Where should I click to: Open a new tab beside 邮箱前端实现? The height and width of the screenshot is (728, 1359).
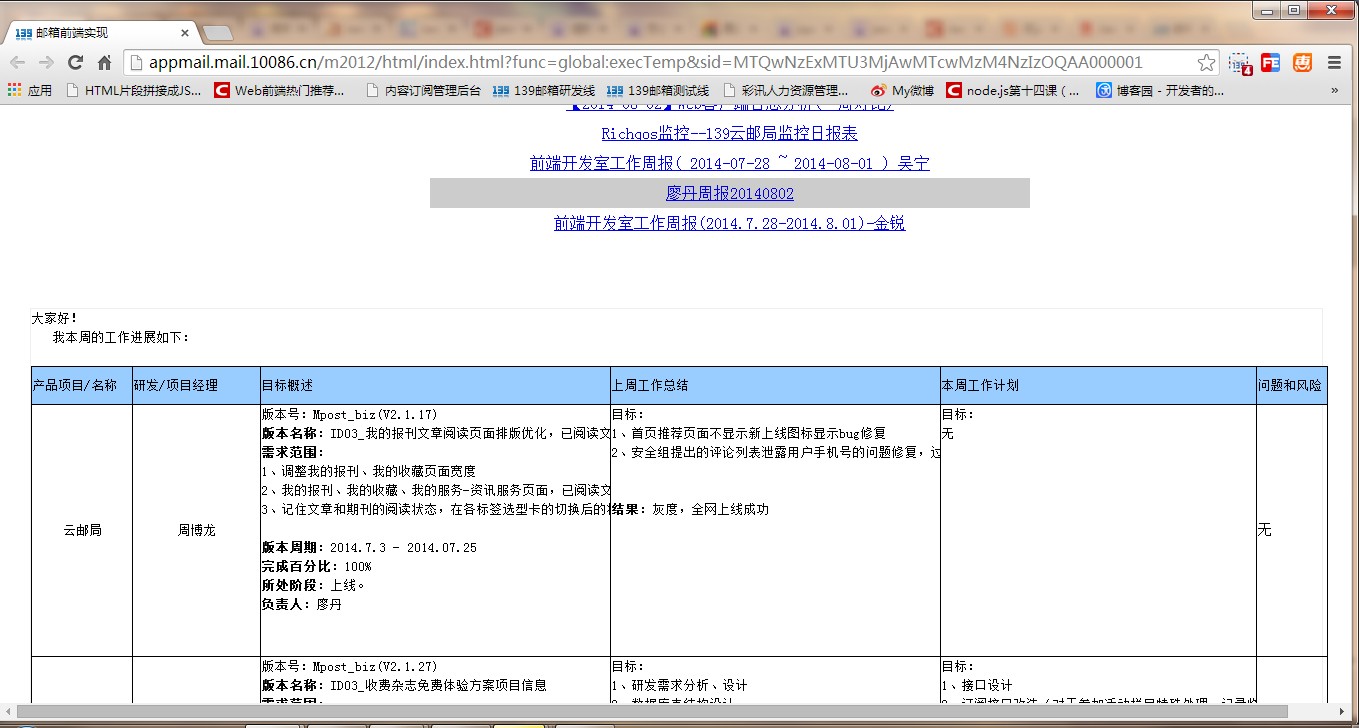[x=216, y=34]
